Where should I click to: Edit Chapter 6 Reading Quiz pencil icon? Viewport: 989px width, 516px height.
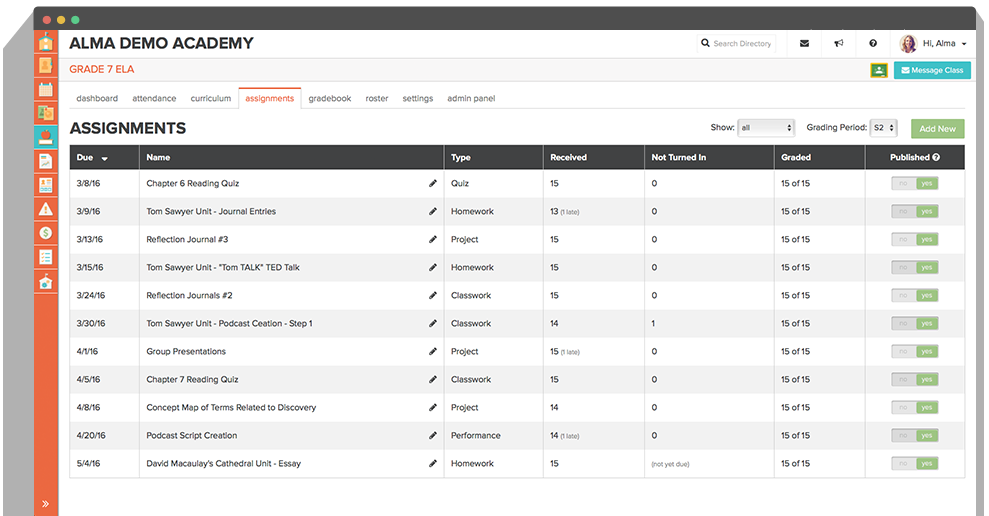point(433,184)
